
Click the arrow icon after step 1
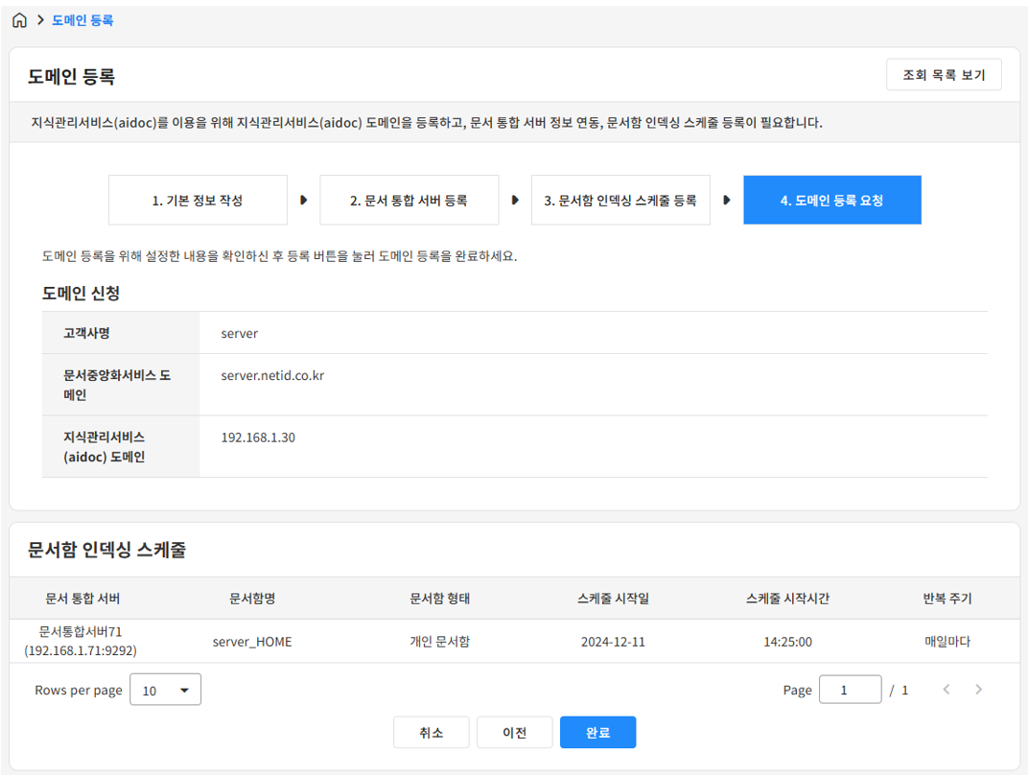(303, 200)
